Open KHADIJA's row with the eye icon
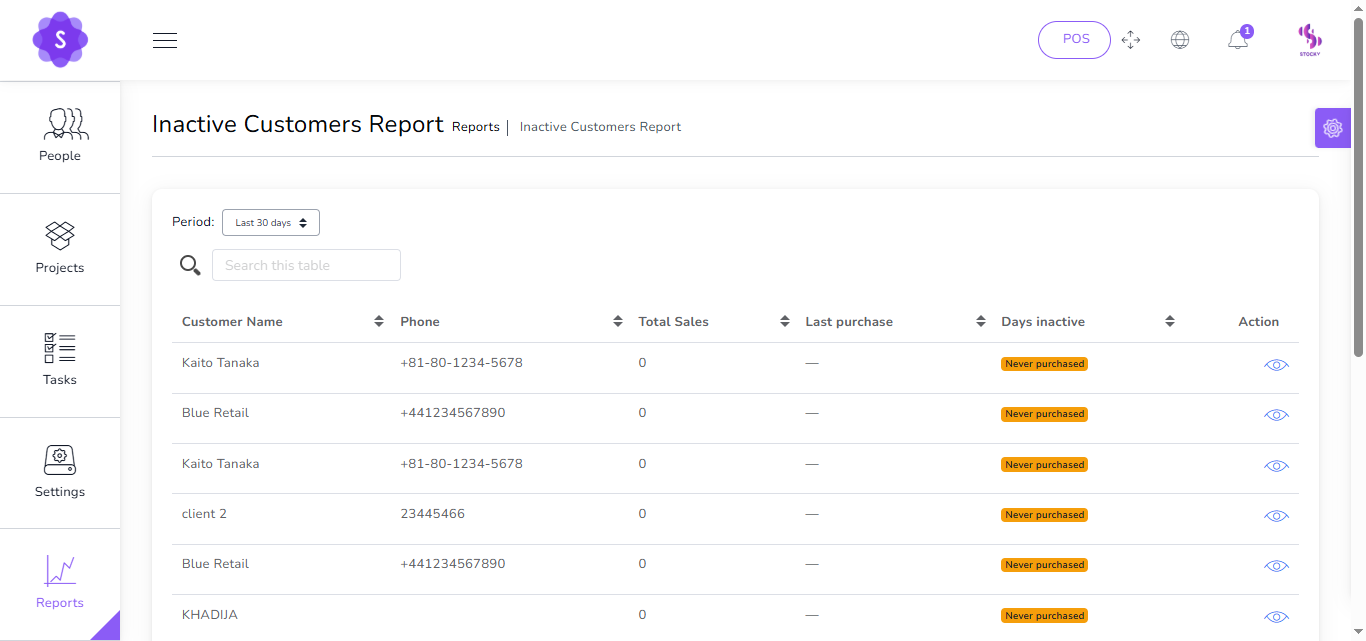 click(x=1276, y=617)
